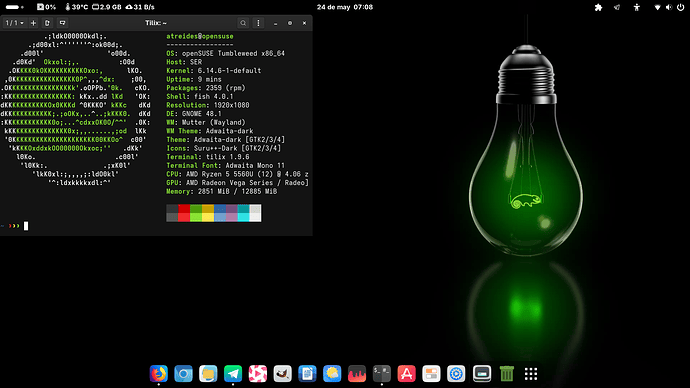Screen dimensions: 690x388
Task: Open Tilix terminal search
Action: click(243, 23)
